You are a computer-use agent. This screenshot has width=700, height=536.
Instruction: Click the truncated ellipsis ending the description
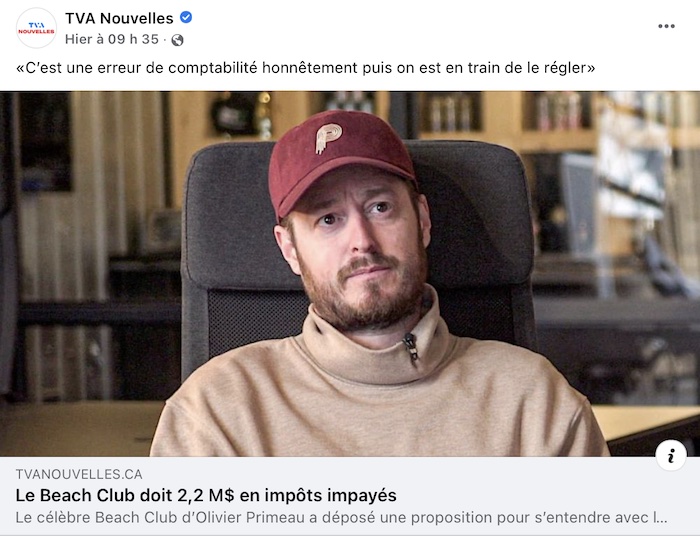(x=660, y=518)
